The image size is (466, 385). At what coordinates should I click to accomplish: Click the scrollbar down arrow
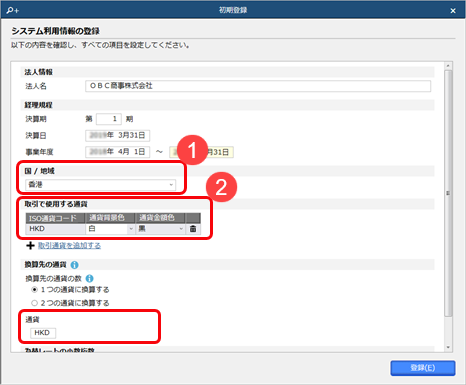(x=448, y=347)
